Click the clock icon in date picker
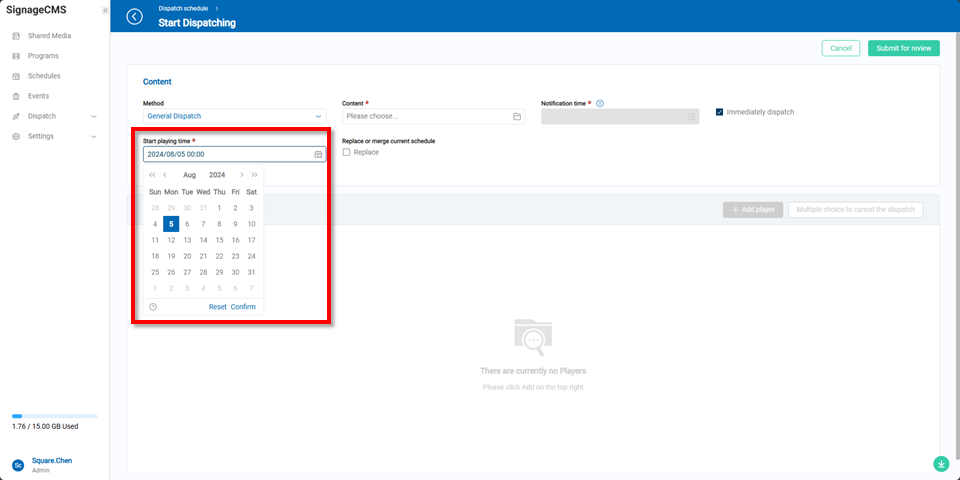 click(x=153, y=306)
